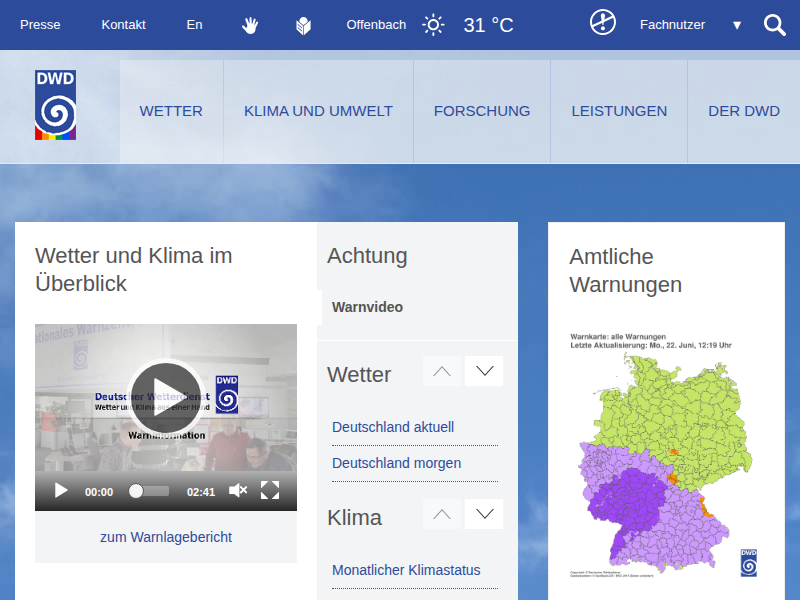Open the Germany warning map image
This screenshot has height=600, width=800.
click(x=666, y=455)
